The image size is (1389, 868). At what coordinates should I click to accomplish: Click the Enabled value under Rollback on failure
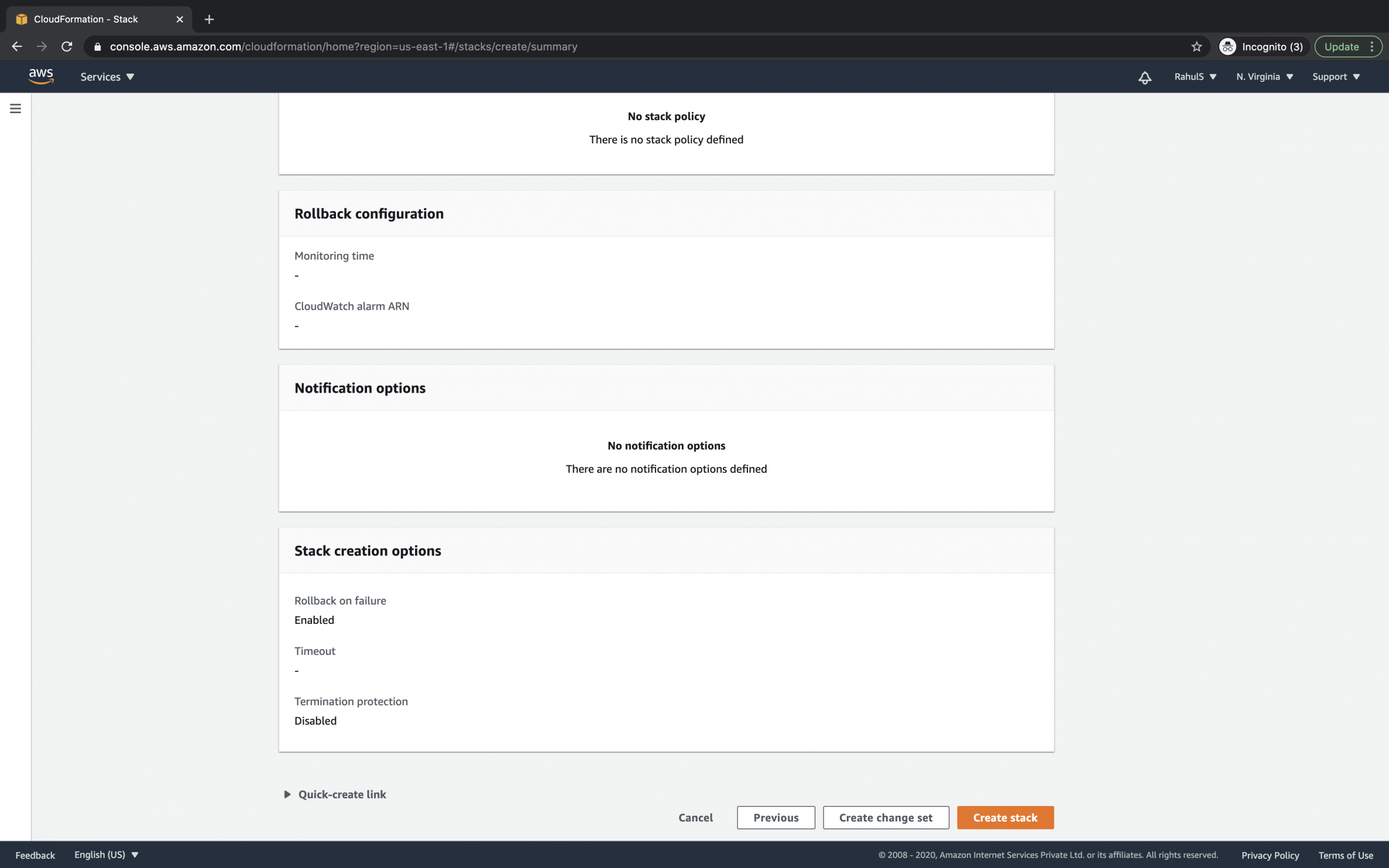(314, 620)
